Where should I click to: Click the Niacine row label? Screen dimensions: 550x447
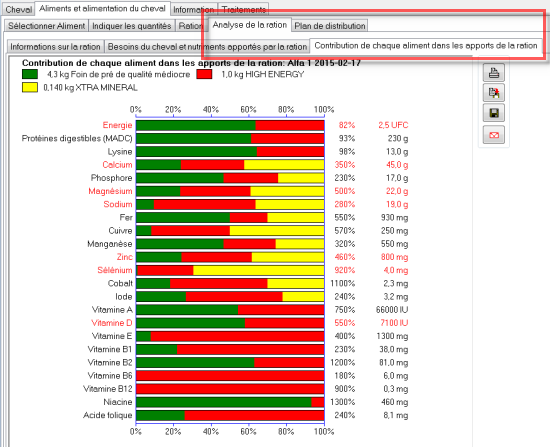click(x=118, y=402)
